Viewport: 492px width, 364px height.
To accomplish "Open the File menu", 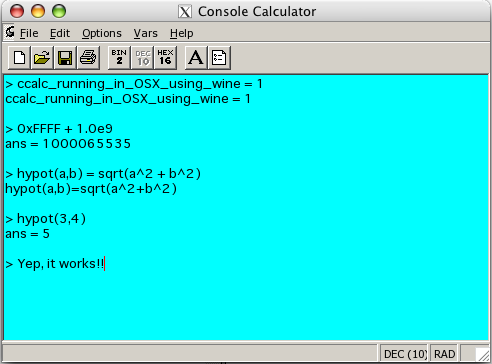I will [29, 33].
